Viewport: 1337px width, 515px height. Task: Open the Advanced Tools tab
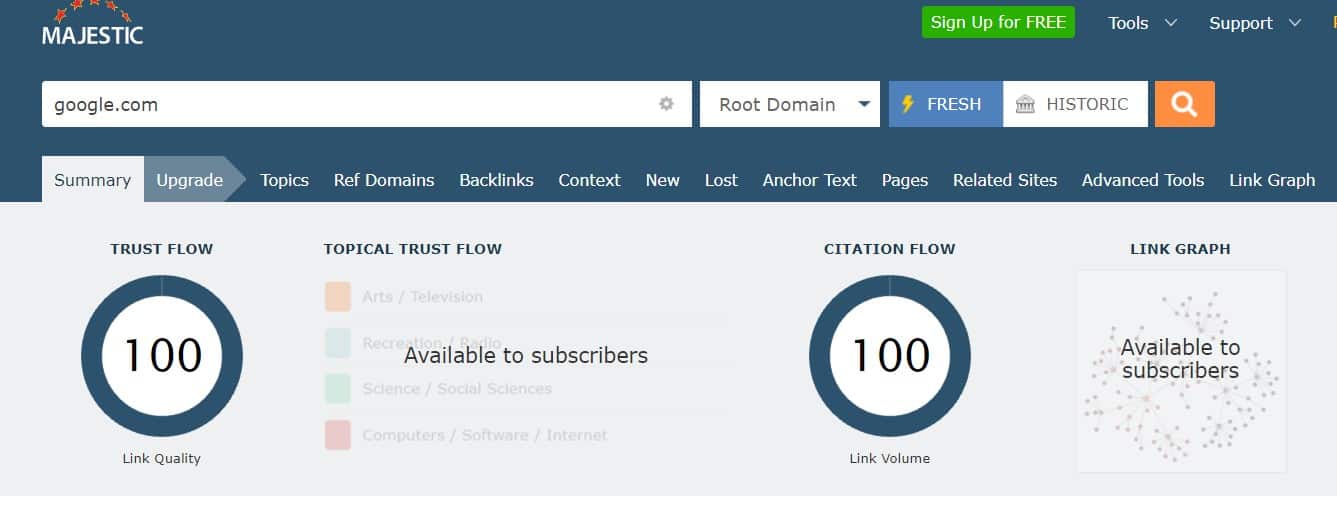(1143, 180)
